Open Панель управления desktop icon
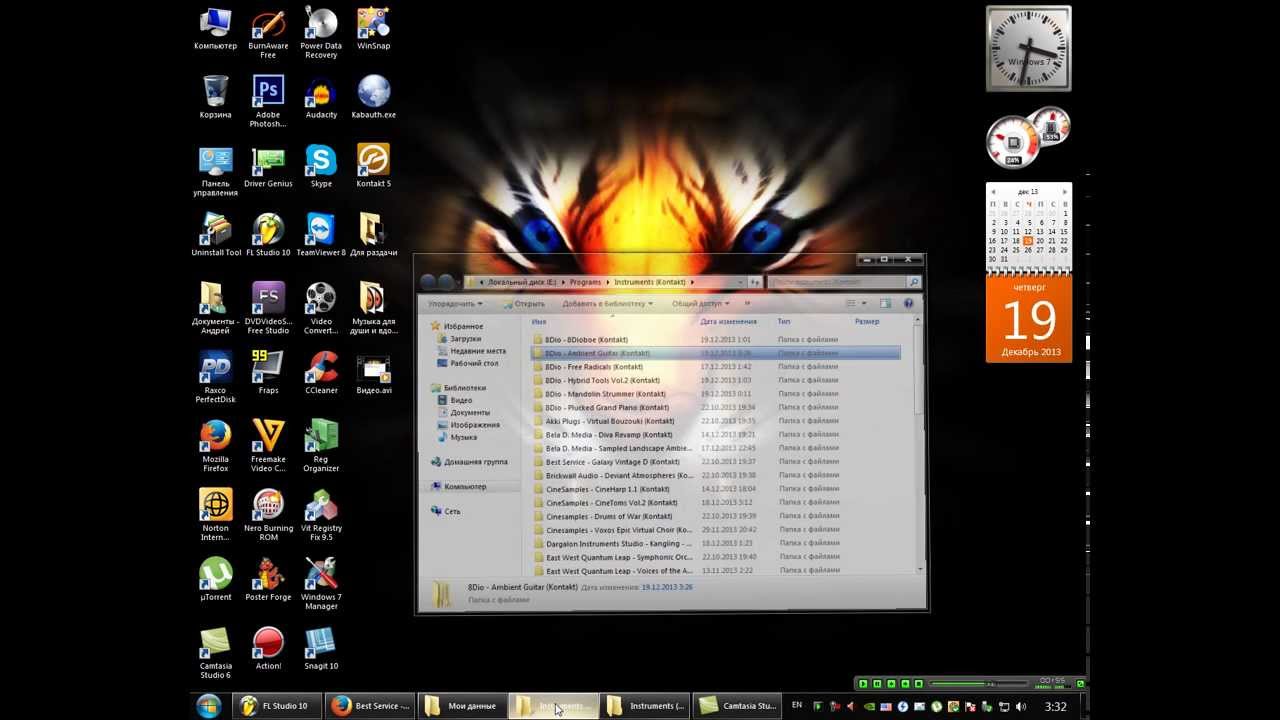This screenshot has height=720, width=1280. click(215, 171)
